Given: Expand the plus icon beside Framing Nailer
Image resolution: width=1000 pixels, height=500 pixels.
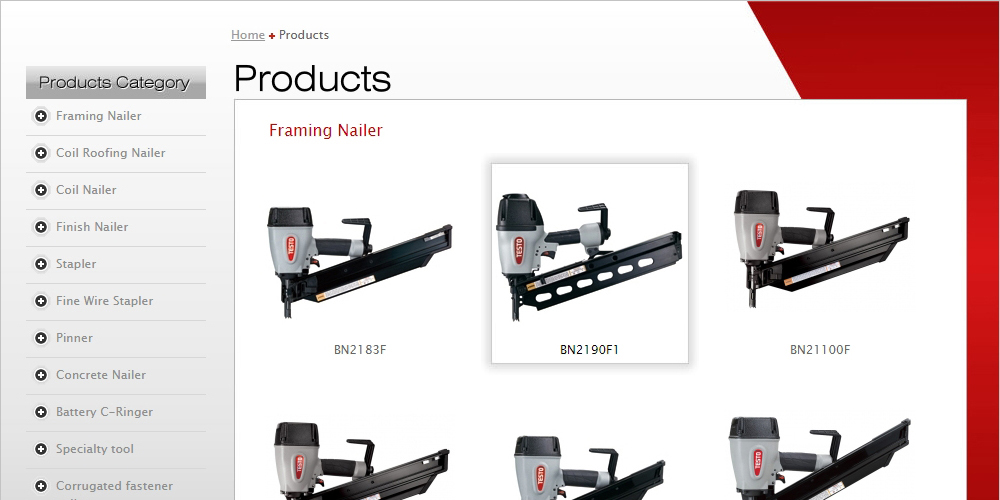Looking at the screenshot, I should point(41,116).
